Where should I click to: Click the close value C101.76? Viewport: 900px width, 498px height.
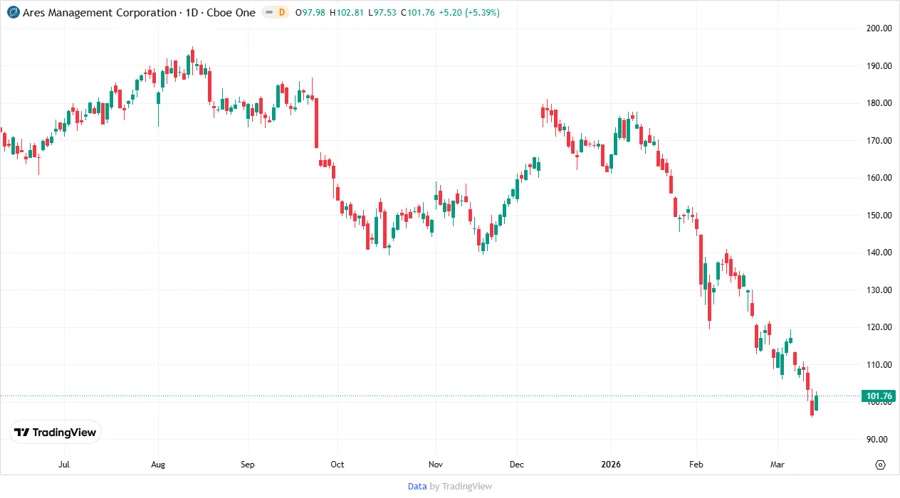click(417, 12)
